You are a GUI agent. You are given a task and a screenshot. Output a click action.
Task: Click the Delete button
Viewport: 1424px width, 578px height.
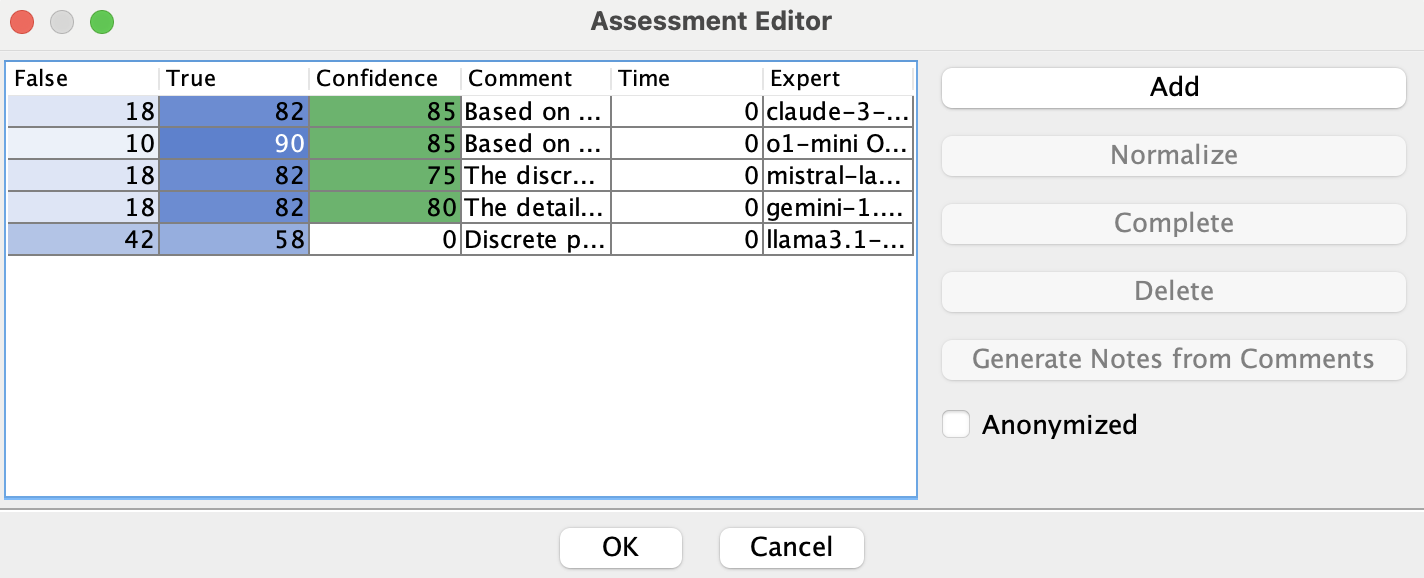(1173, 291)
